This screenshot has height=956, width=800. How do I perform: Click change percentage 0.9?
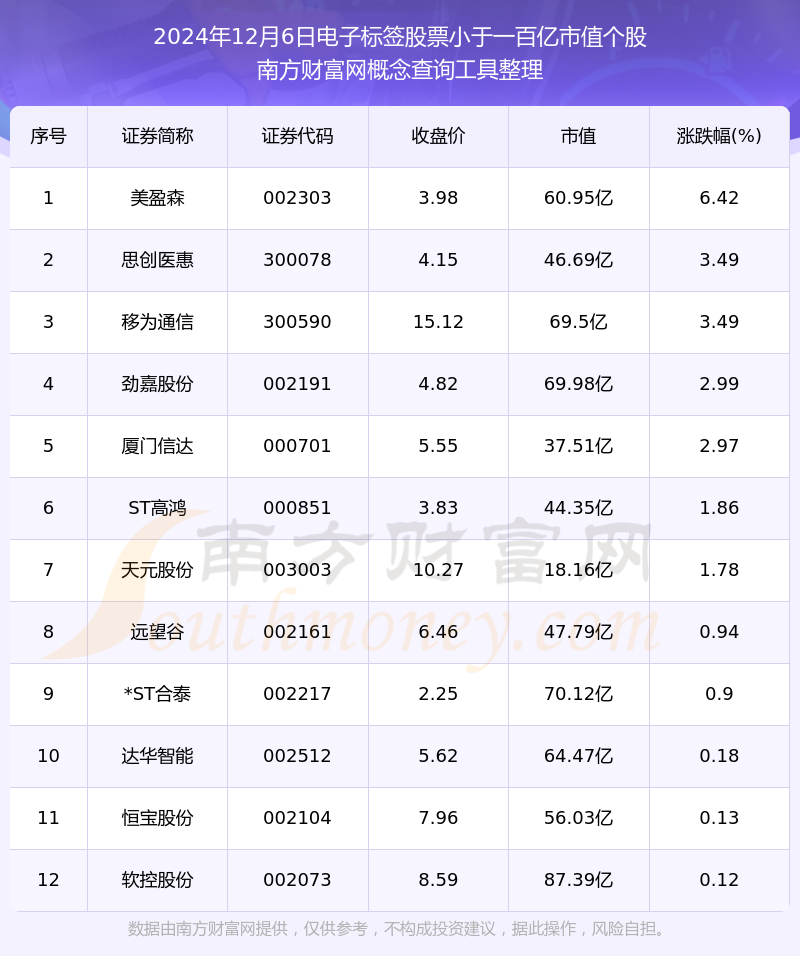(720, 694)
